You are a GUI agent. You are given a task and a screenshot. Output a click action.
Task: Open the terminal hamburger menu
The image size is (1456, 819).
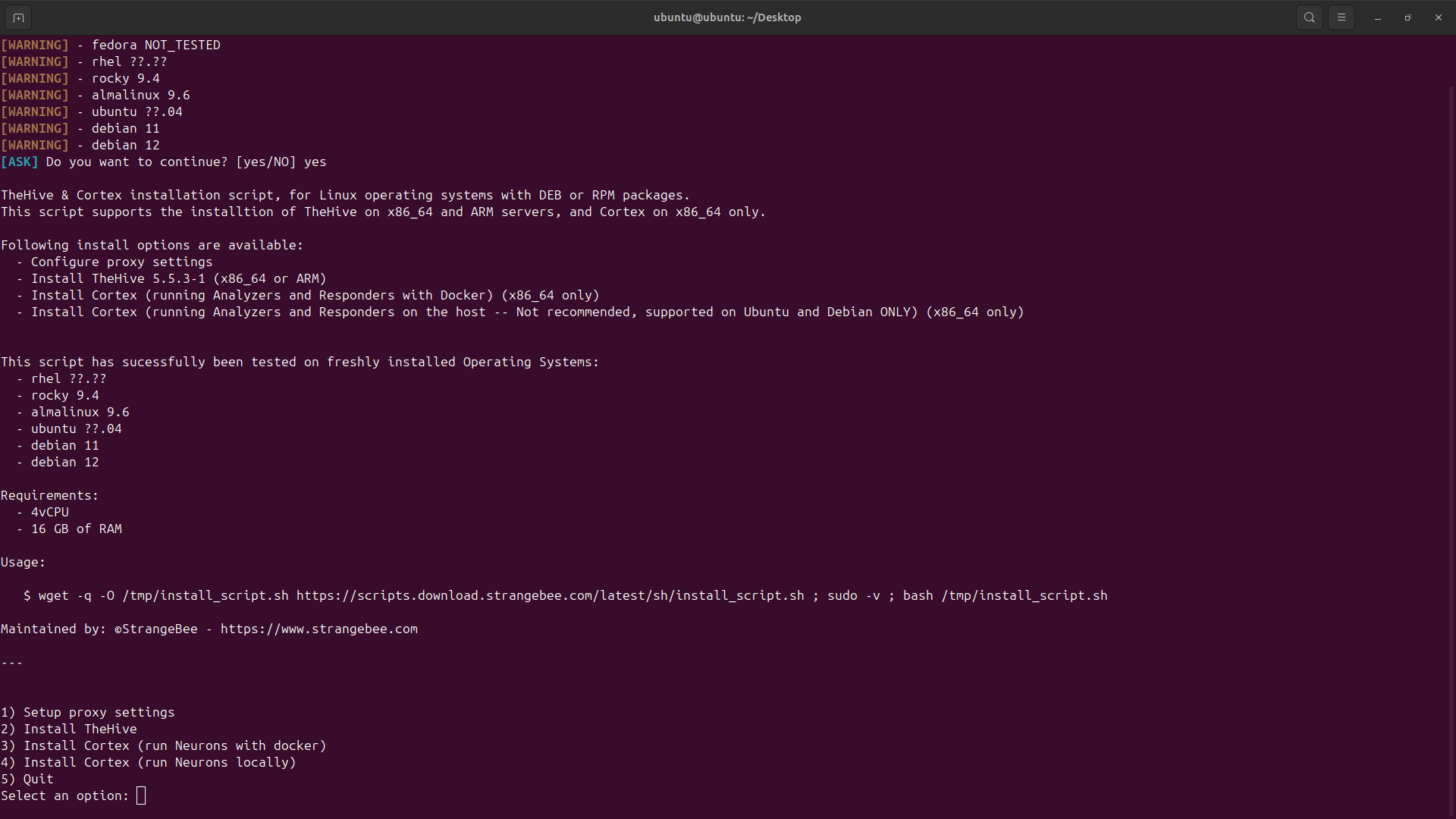pyautogui.click(x=1341, y=17)
